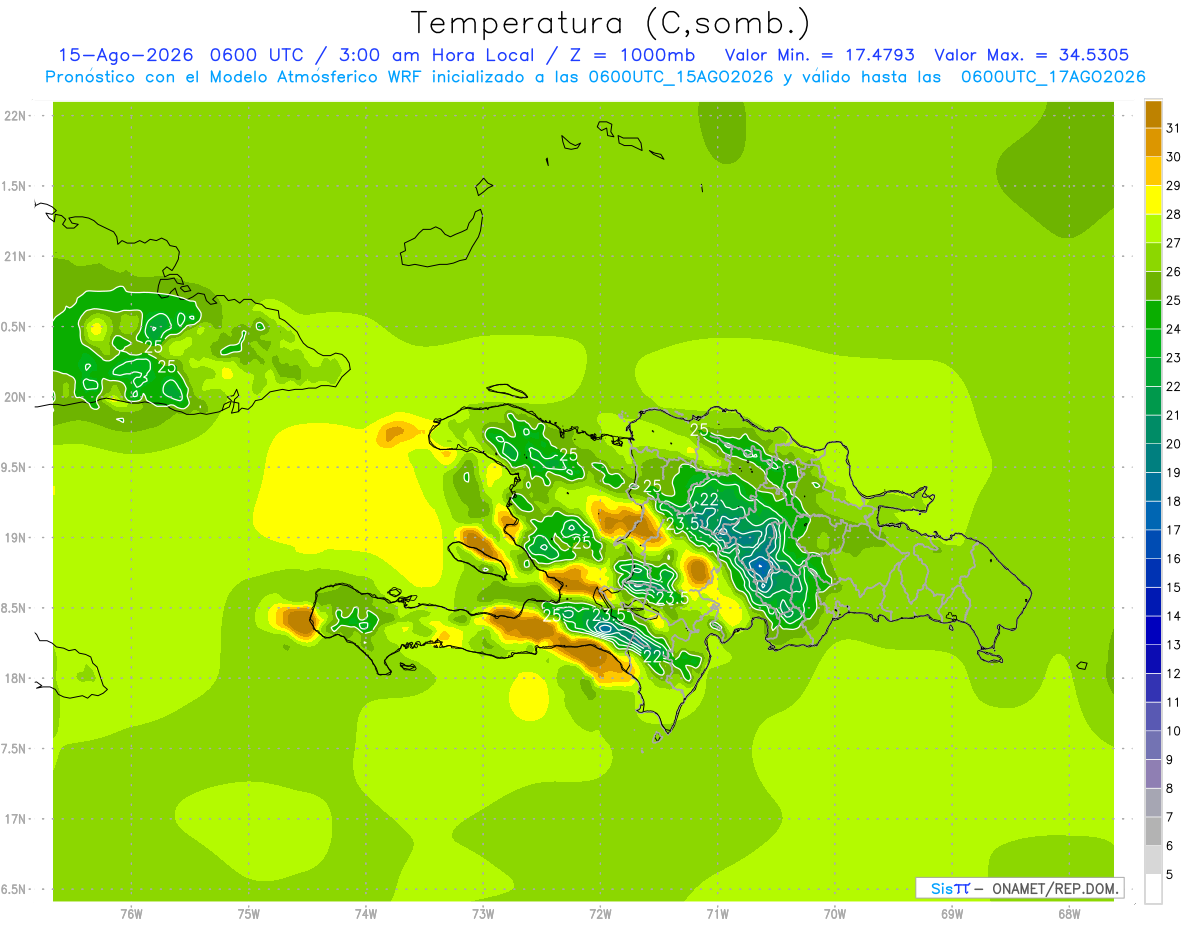The width and height of the screenshot is (1200, 927).
Task: Click the 68W longitude axis label
Action: tap(1069, 914)
